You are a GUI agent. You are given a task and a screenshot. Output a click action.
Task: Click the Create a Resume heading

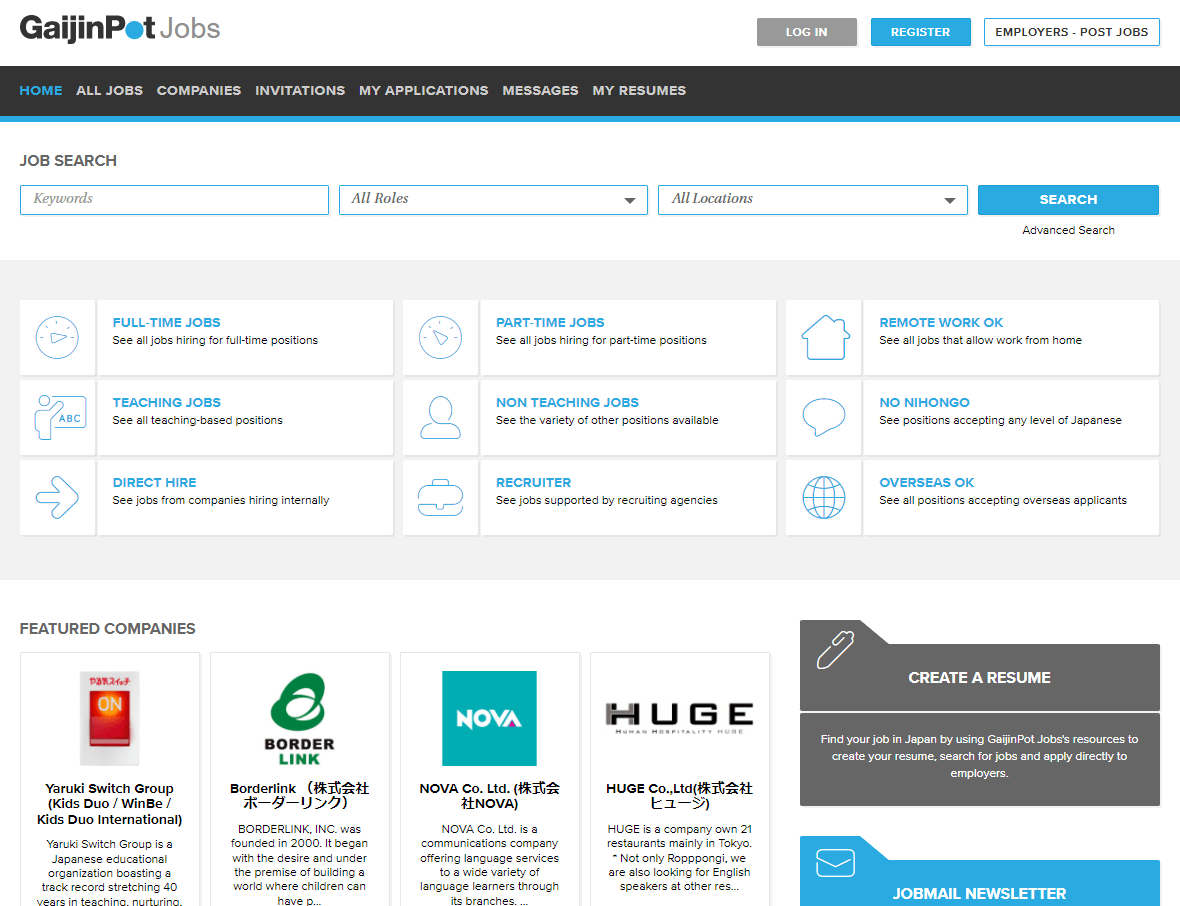click(979, 678)
